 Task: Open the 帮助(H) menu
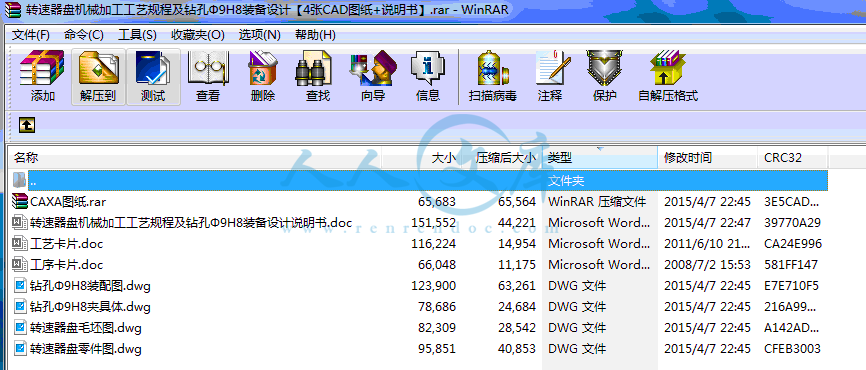[x=315, y=35]
